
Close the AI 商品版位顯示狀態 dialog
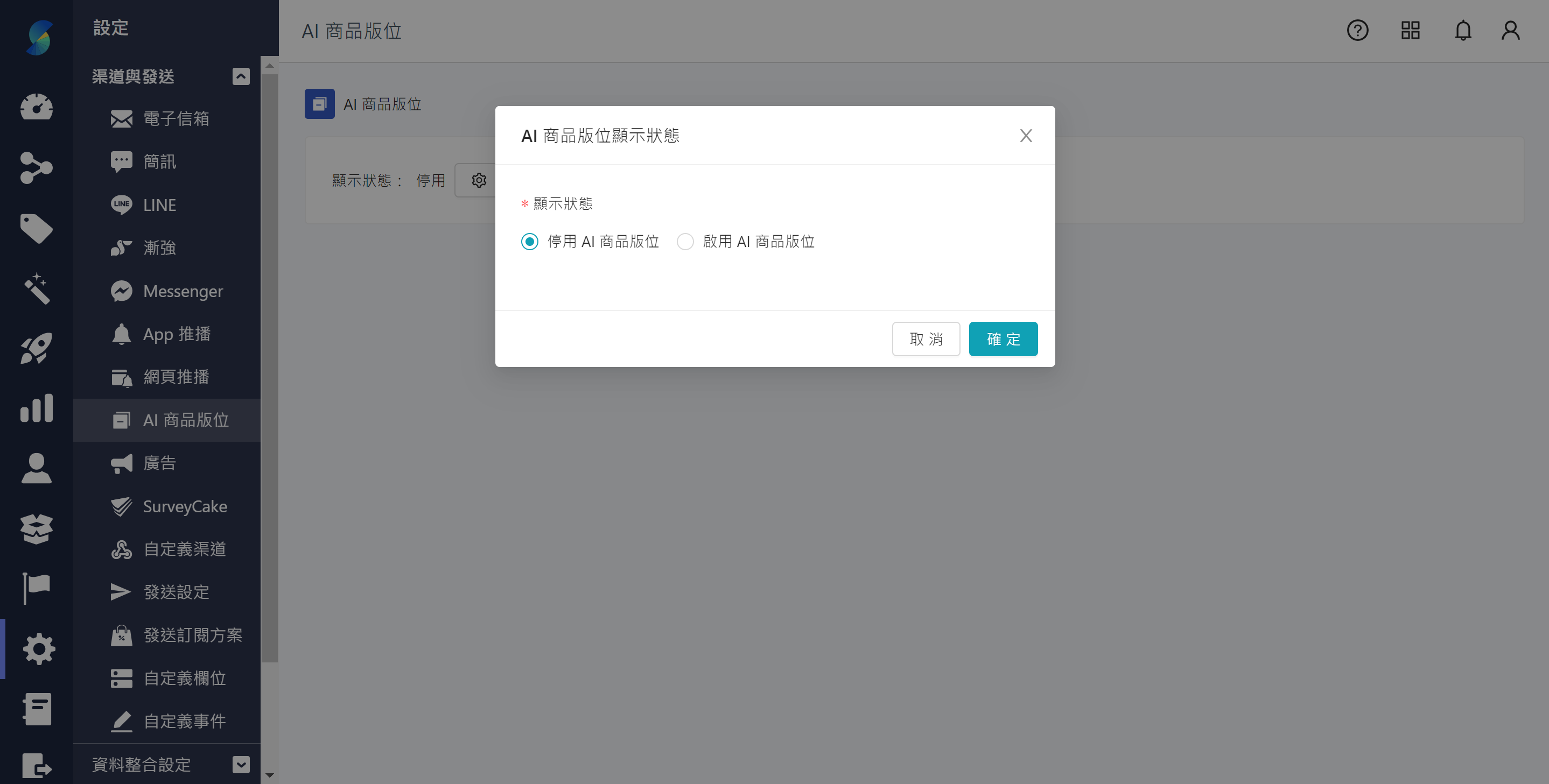pos(1026,136)
